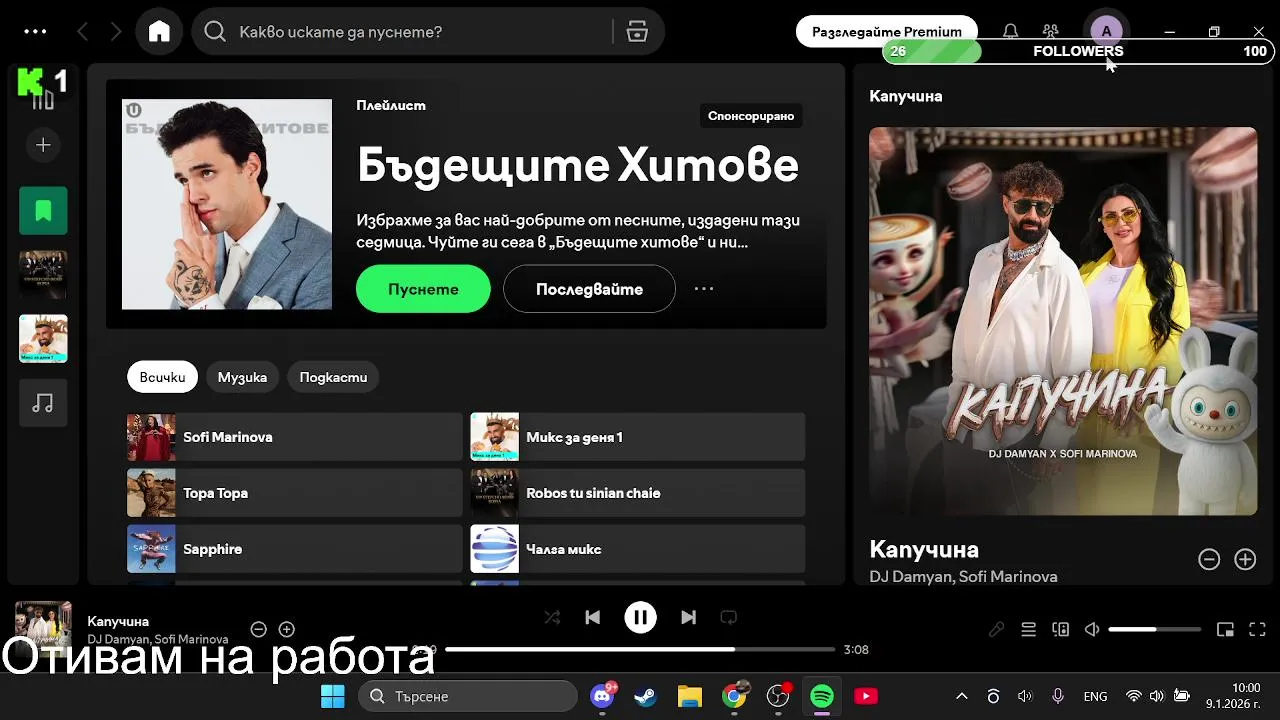Skip to the next track

click(x=688, y=617)
